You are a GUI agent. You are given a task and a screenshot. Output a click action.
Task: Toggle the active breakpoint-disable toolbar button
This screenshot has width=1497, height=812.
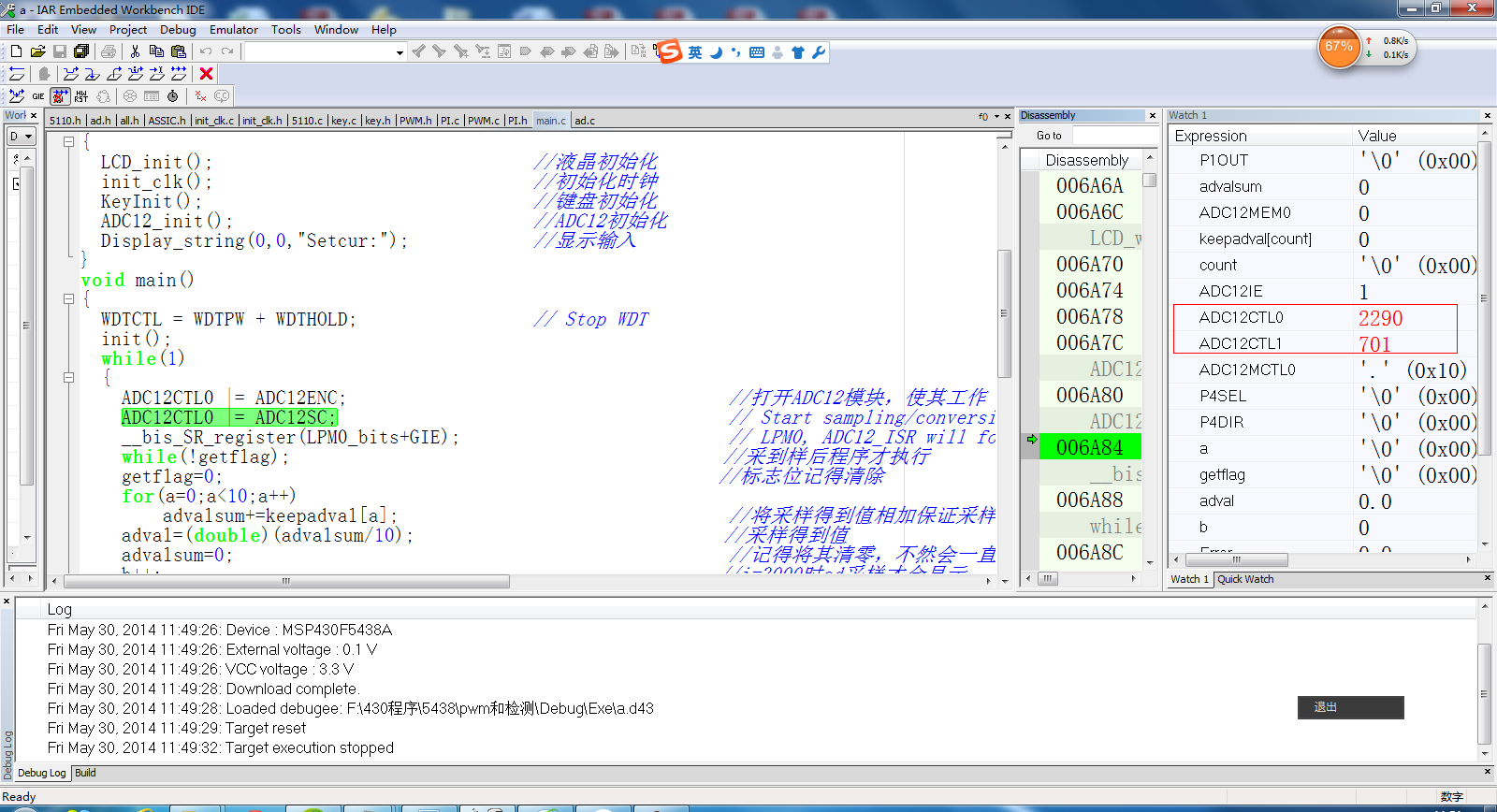[60, 96]
